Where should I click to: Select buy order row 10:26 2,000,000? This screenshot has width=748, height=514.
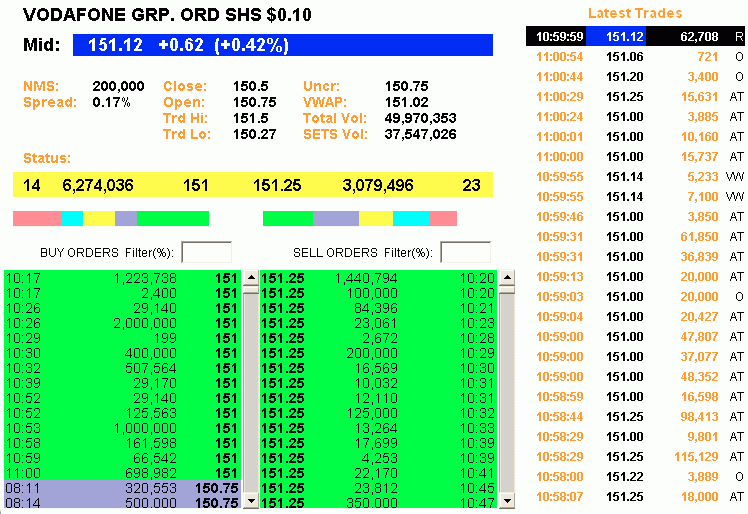(x=123, y=323)
